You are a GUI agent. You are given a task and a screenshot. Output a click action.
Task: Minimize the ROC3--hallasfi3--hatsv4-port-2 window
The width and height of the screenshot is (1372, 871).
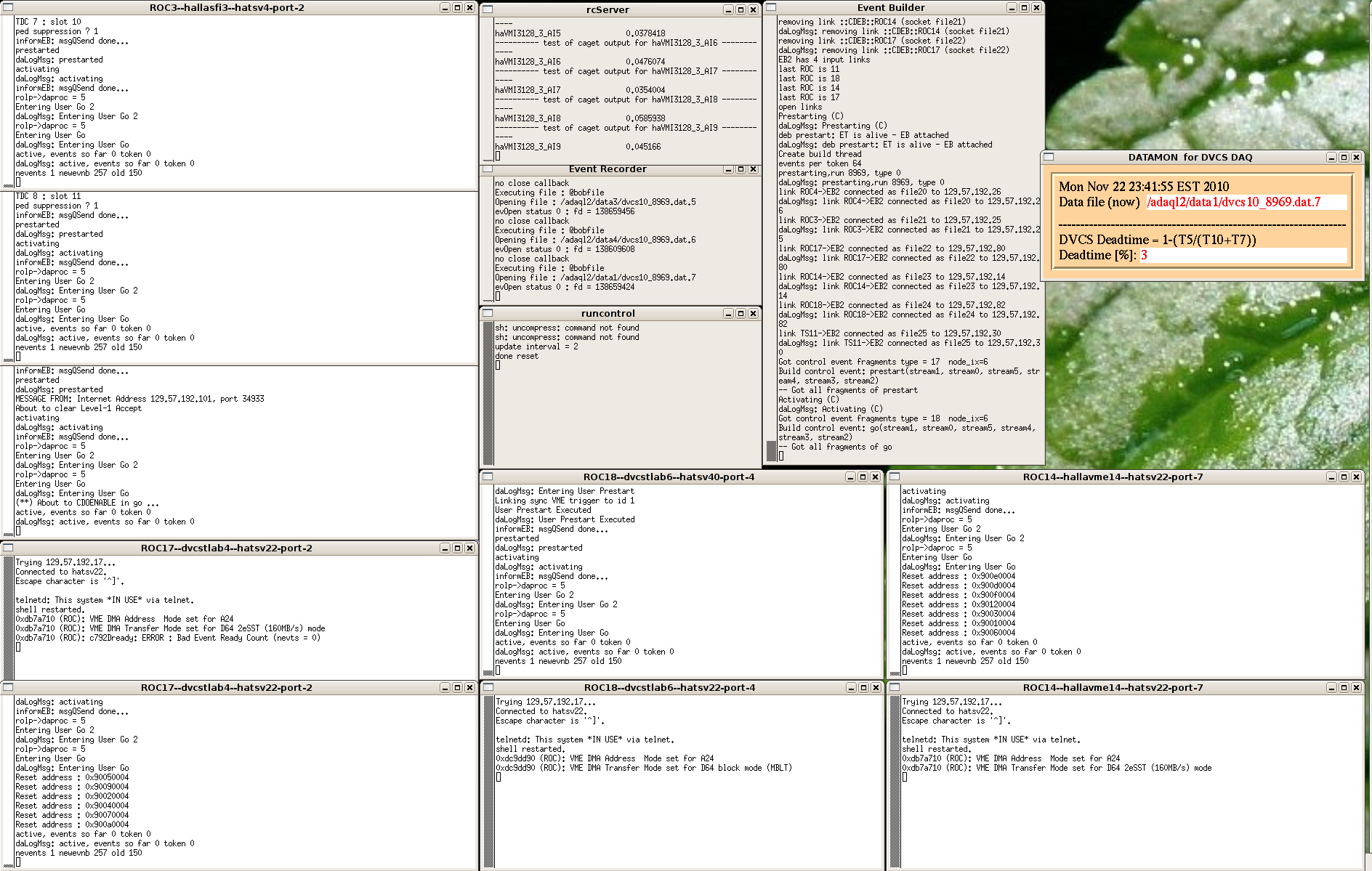click(x=445, y=7)
